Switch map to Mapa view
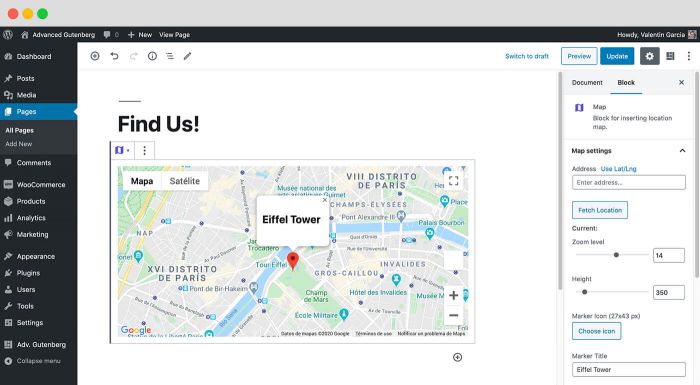The width and height of the screenshot is (700, 385). [x=142, y=181]
